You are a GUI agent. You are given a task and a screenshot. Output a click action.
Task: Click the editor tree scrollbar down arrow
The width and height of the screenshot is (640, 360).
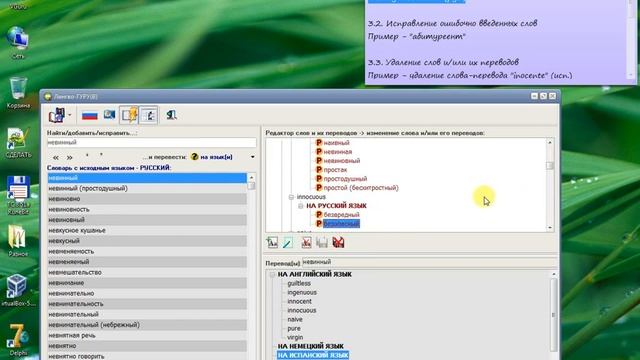[x=550, y=228]
